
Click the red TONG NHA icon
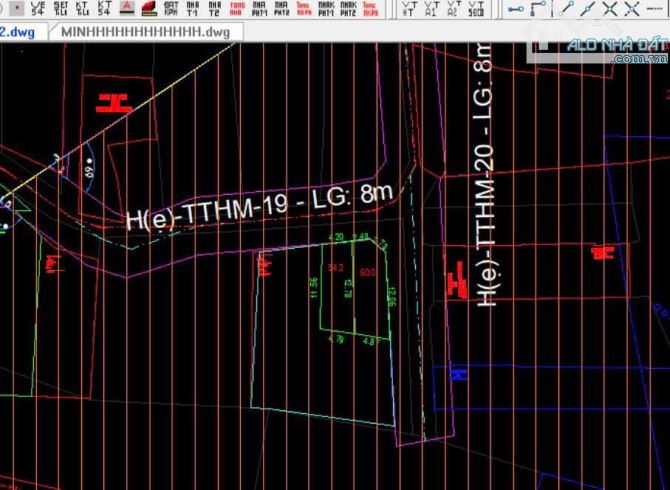236,9
